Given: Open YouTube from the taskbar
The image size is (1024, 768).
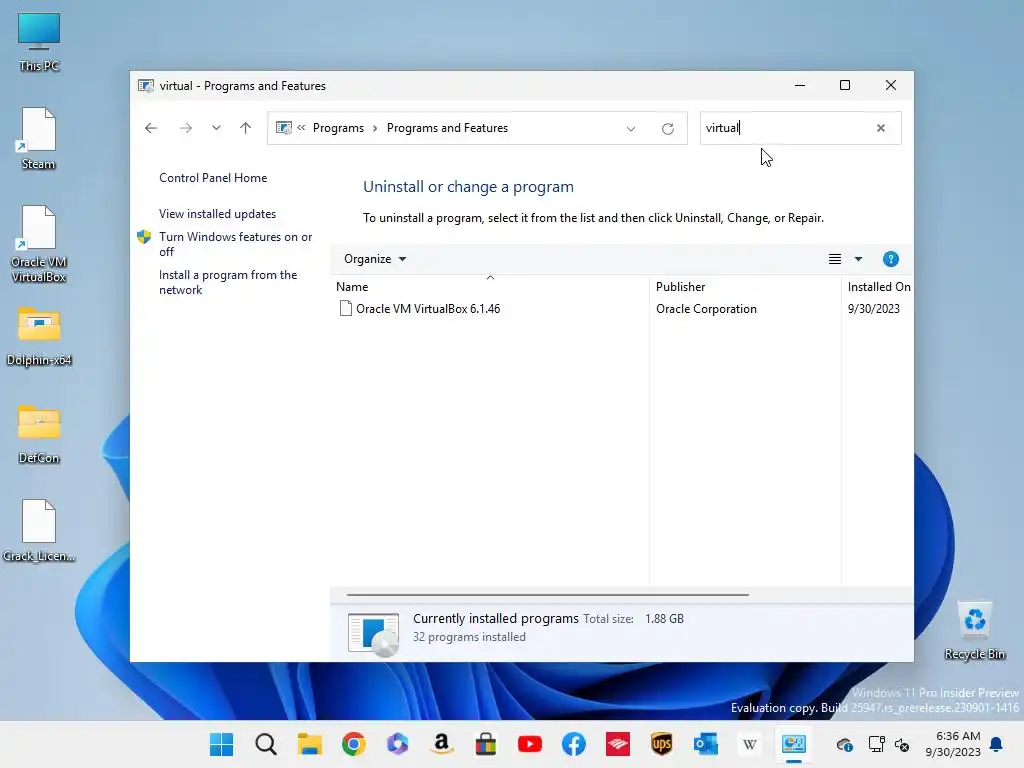Looking at the screenshot, I should (x=530, y=744).
